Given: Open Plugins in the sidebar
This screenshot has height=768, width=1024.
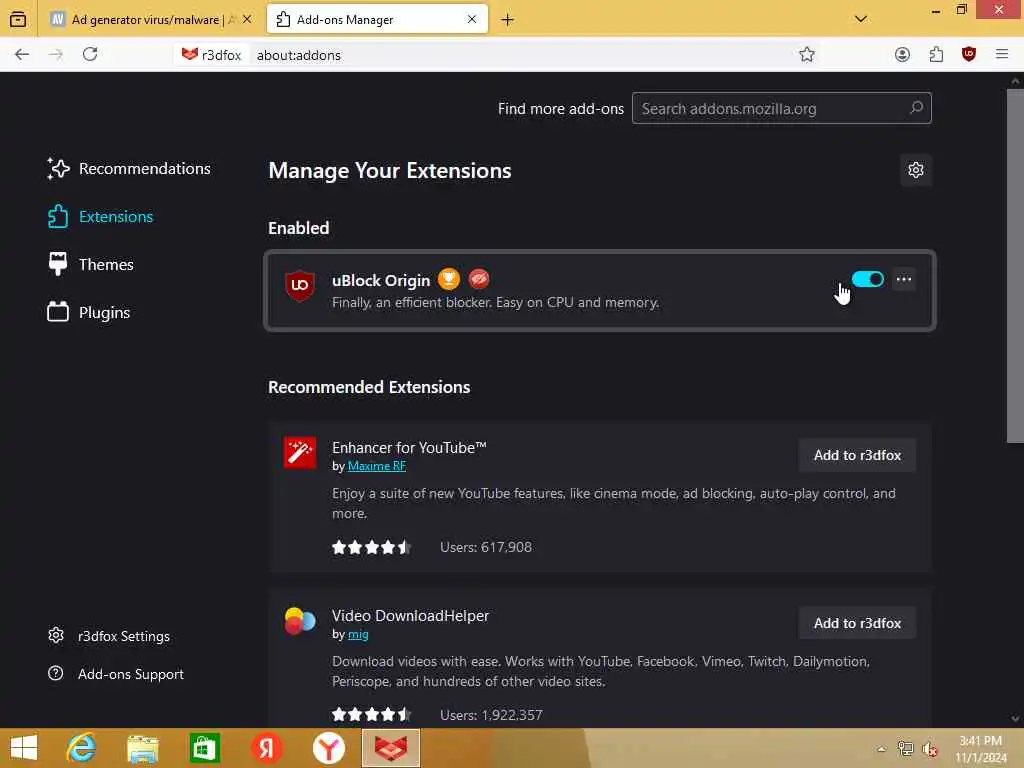Looking at the screenshot, I should click(x=89, y=312).
